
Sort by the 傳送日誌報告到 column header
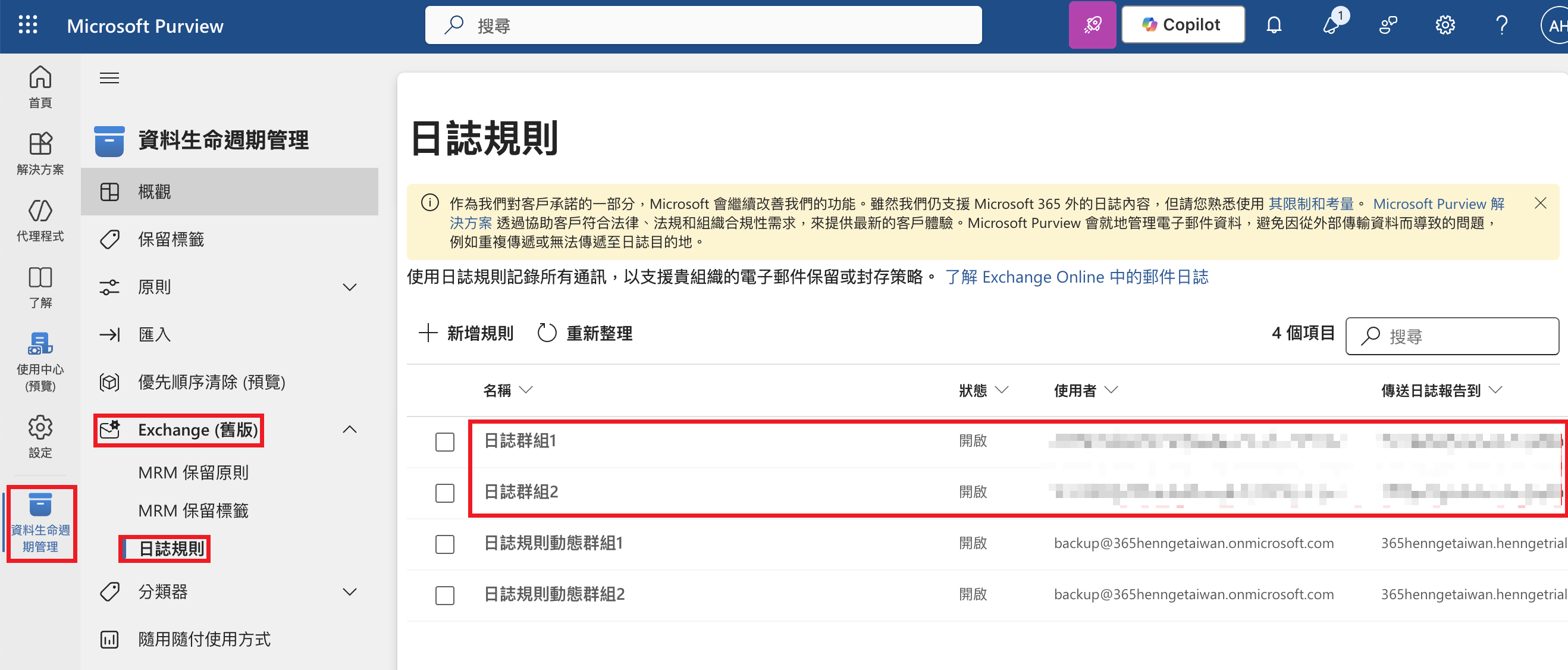coord(1441,390)
